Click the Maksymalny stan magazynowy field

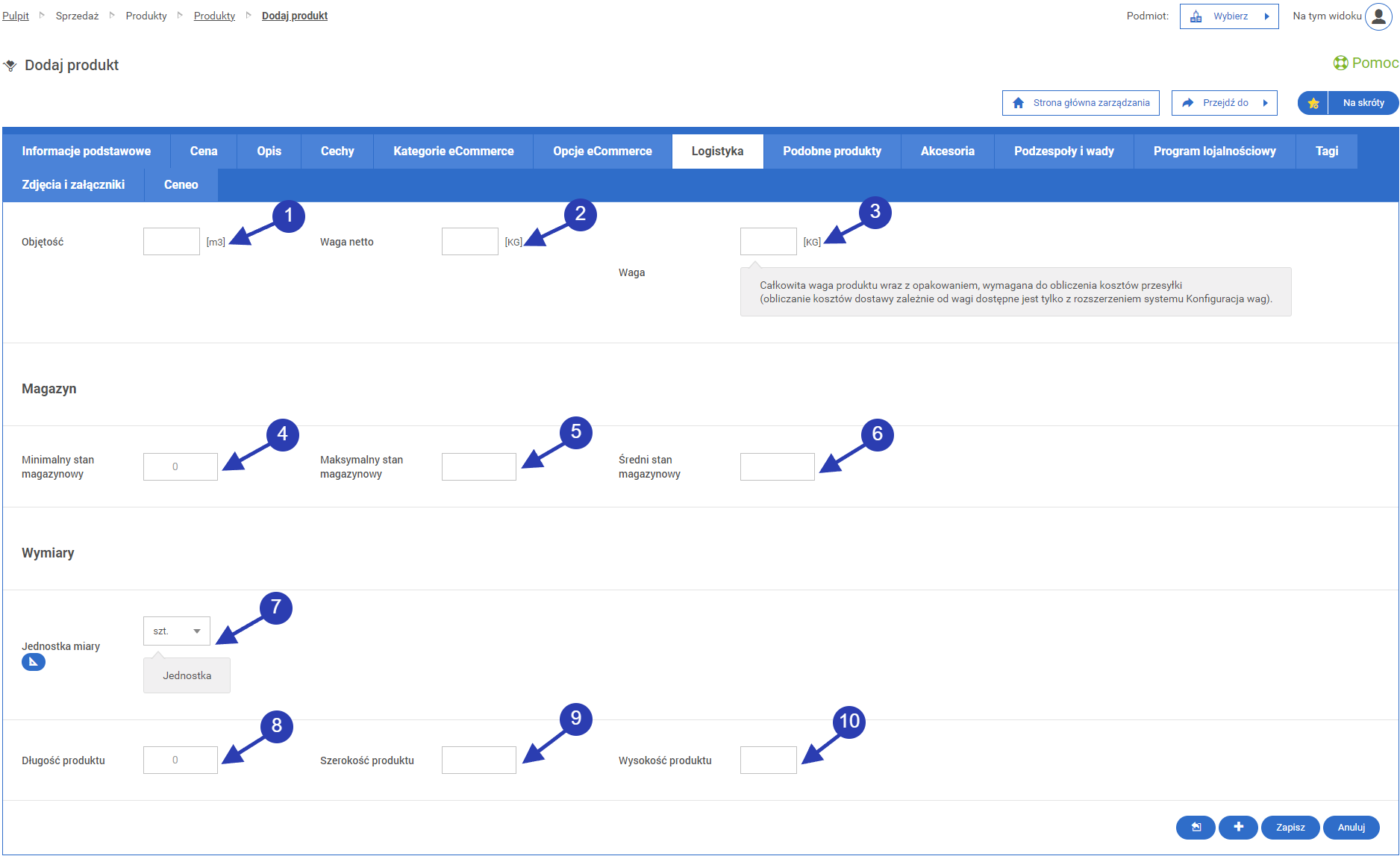coord(478,467)
